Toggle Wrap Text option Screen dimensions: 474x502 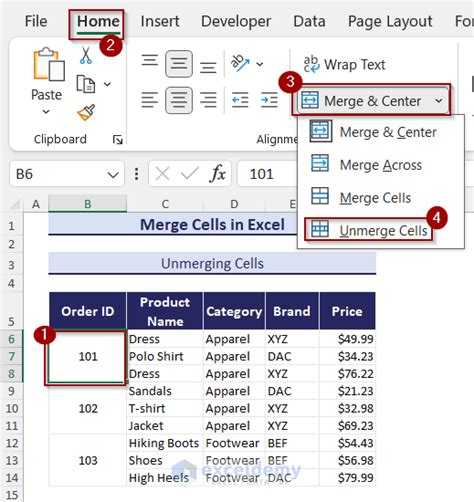point(345,64)
